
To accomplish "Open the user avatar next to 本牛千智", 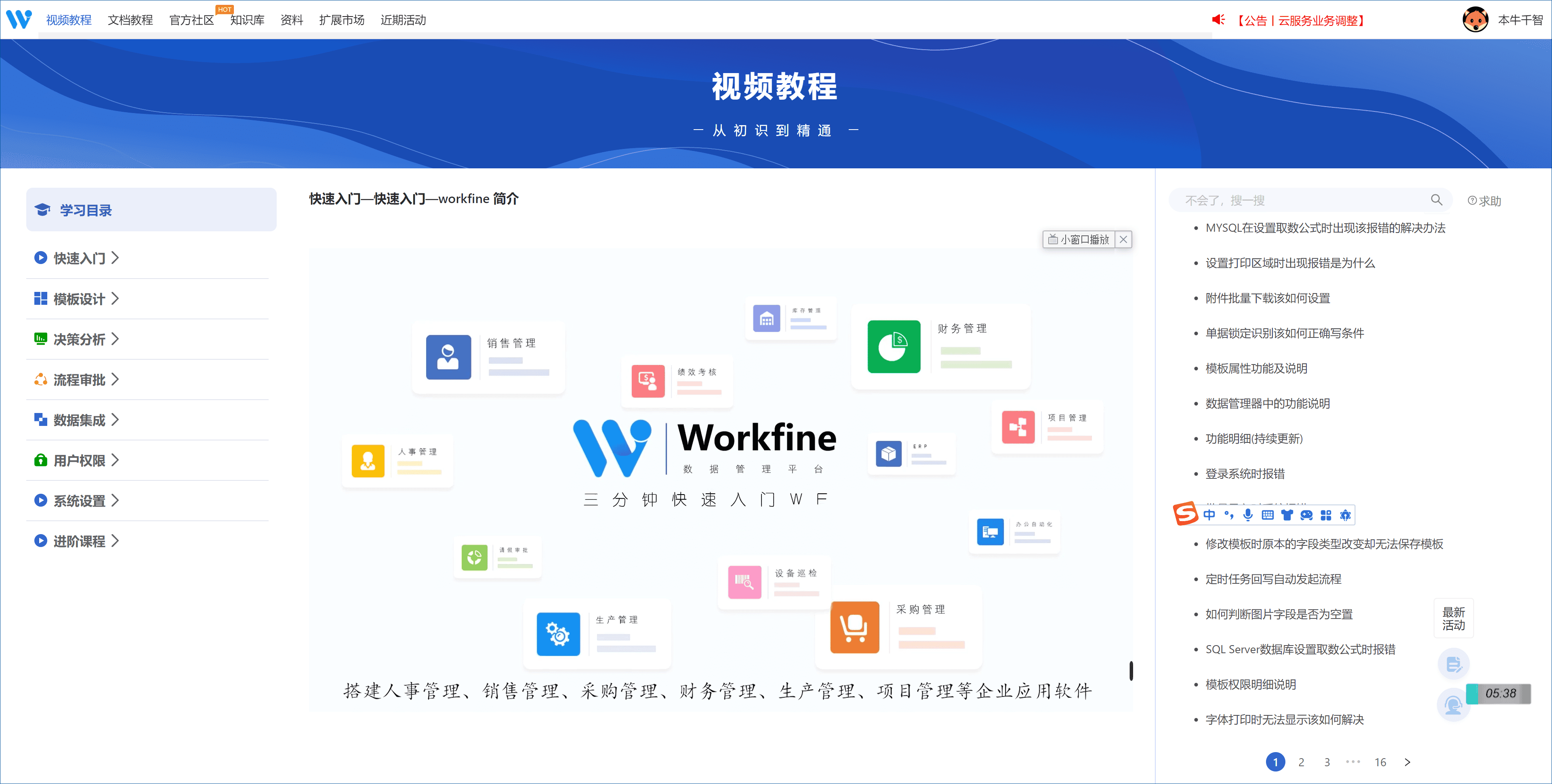I will click(x=1476, y=20).
